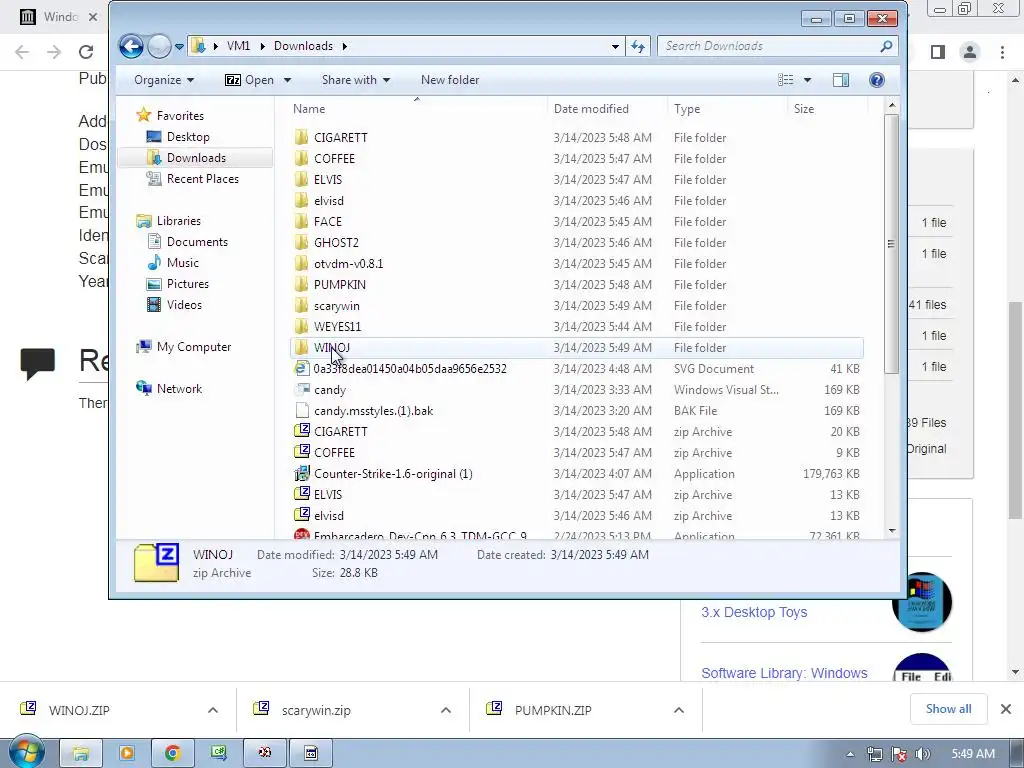Image resolution: width=1024 pixels, height=768 pixels.
Task: Select candy.msstyles.(1).bak file icon
Action: 301,410
